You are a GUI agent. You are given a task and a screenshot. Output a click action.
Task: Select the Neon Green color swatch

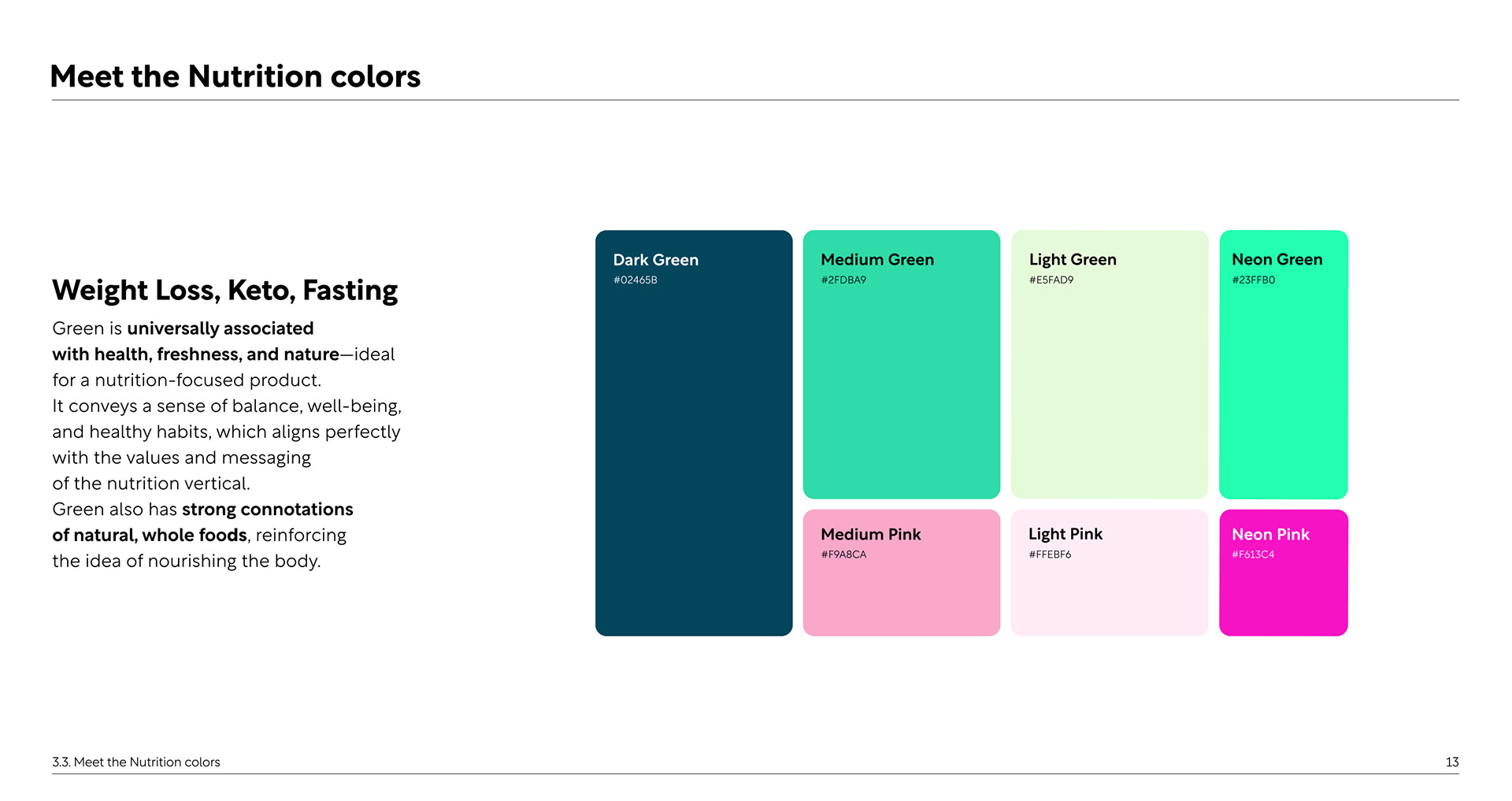pos(1284,364)
